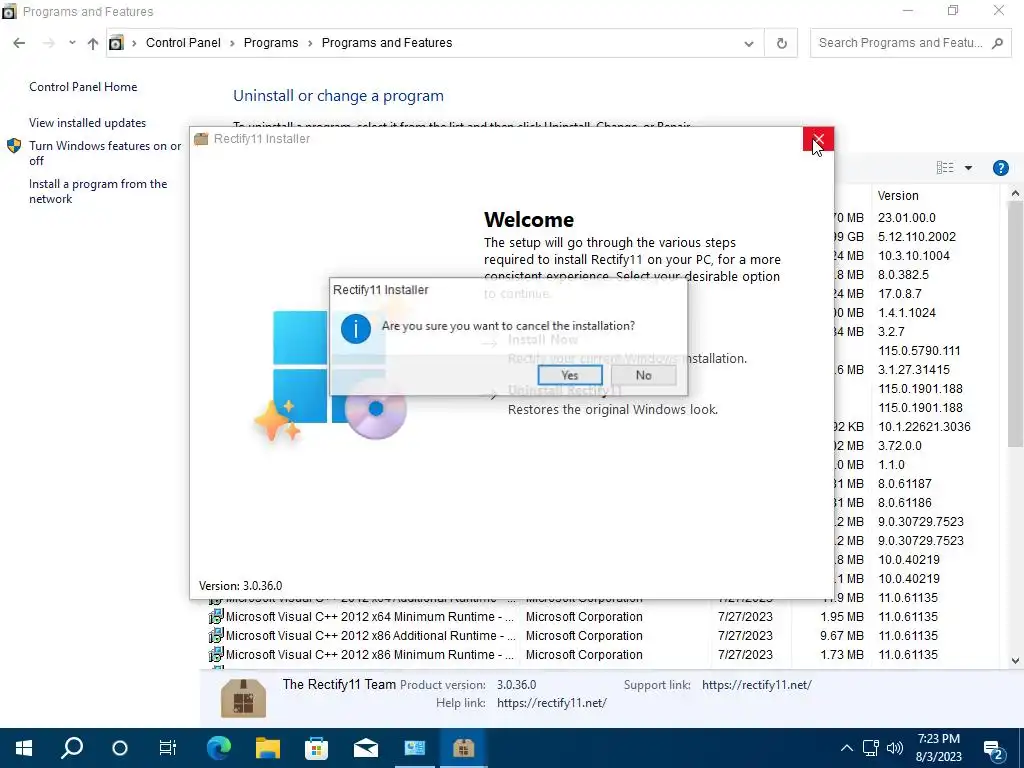Select Control Panel breadcrumb
The image size is (1024, 768).
183,42
